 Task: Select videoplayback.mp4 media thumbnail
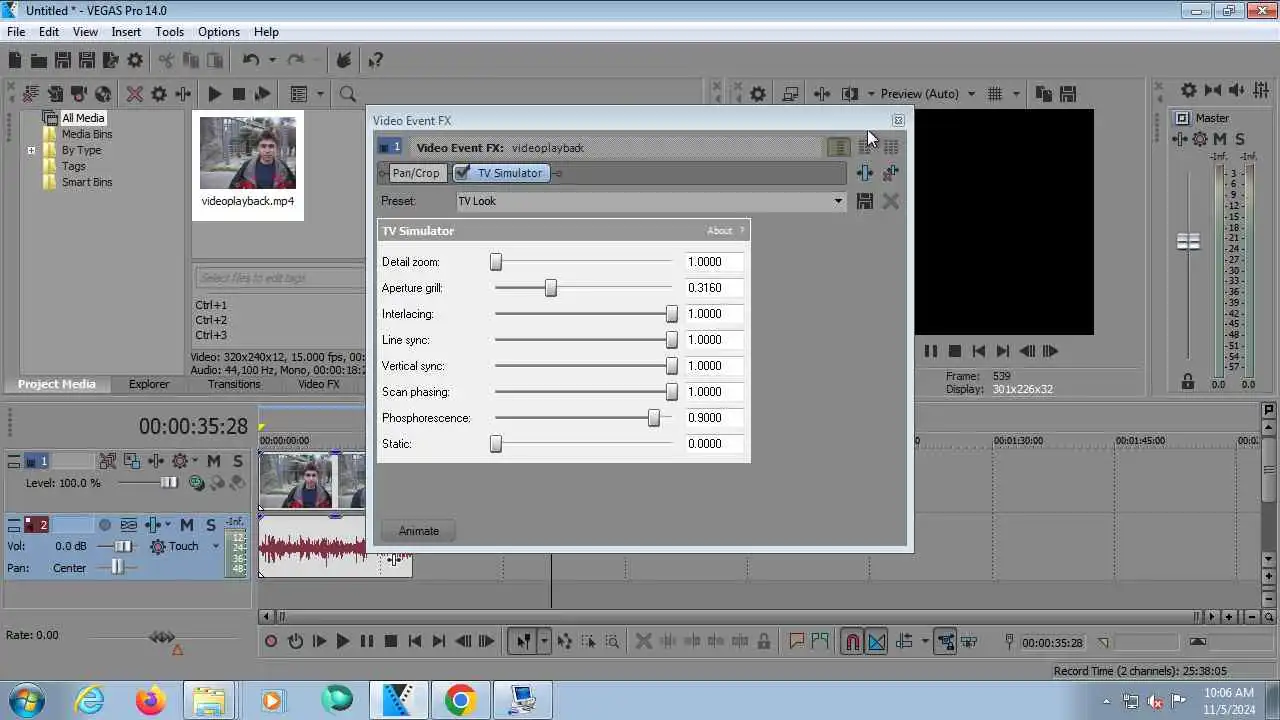(x=248, y=153)
